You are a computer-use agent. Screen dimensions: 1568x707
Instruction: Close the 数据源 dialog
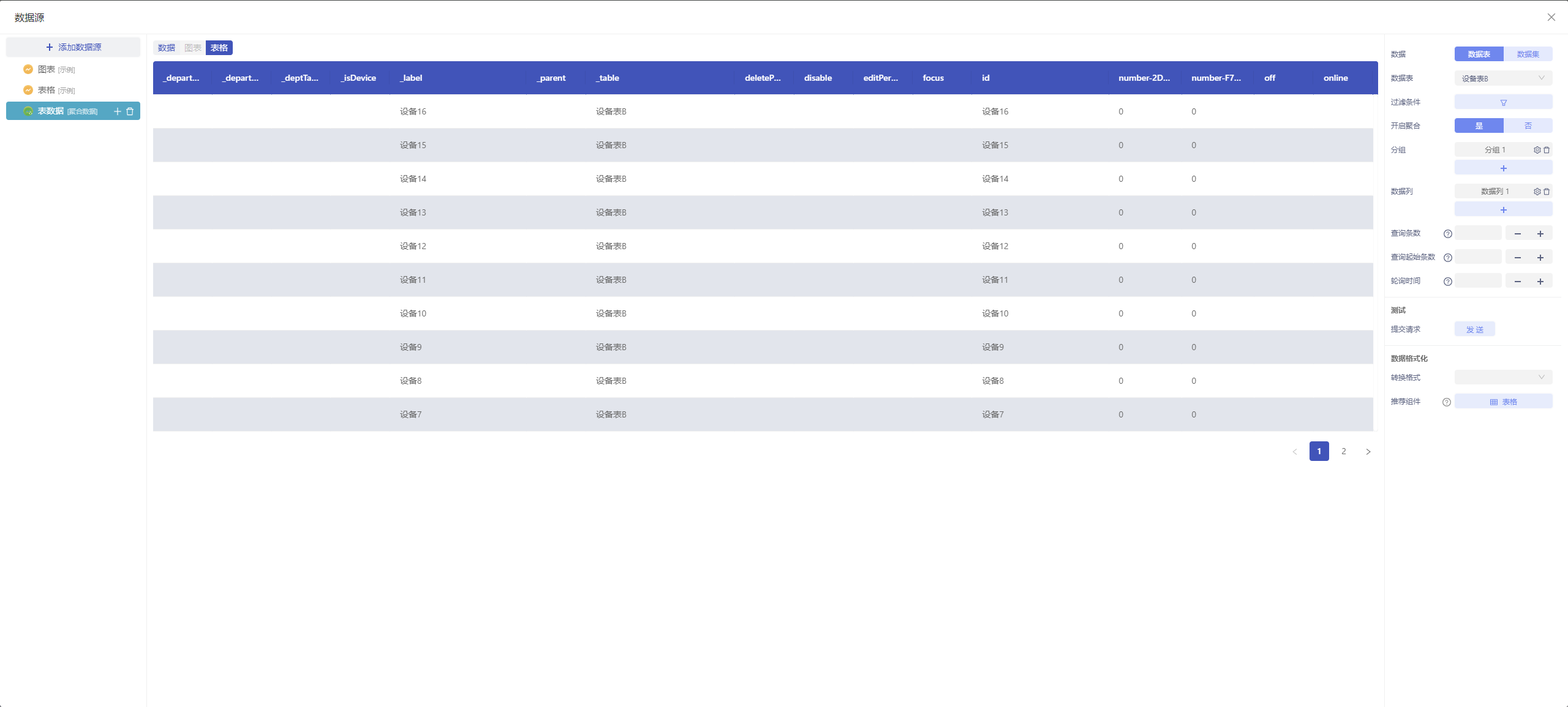click(x=1551, y=17)
